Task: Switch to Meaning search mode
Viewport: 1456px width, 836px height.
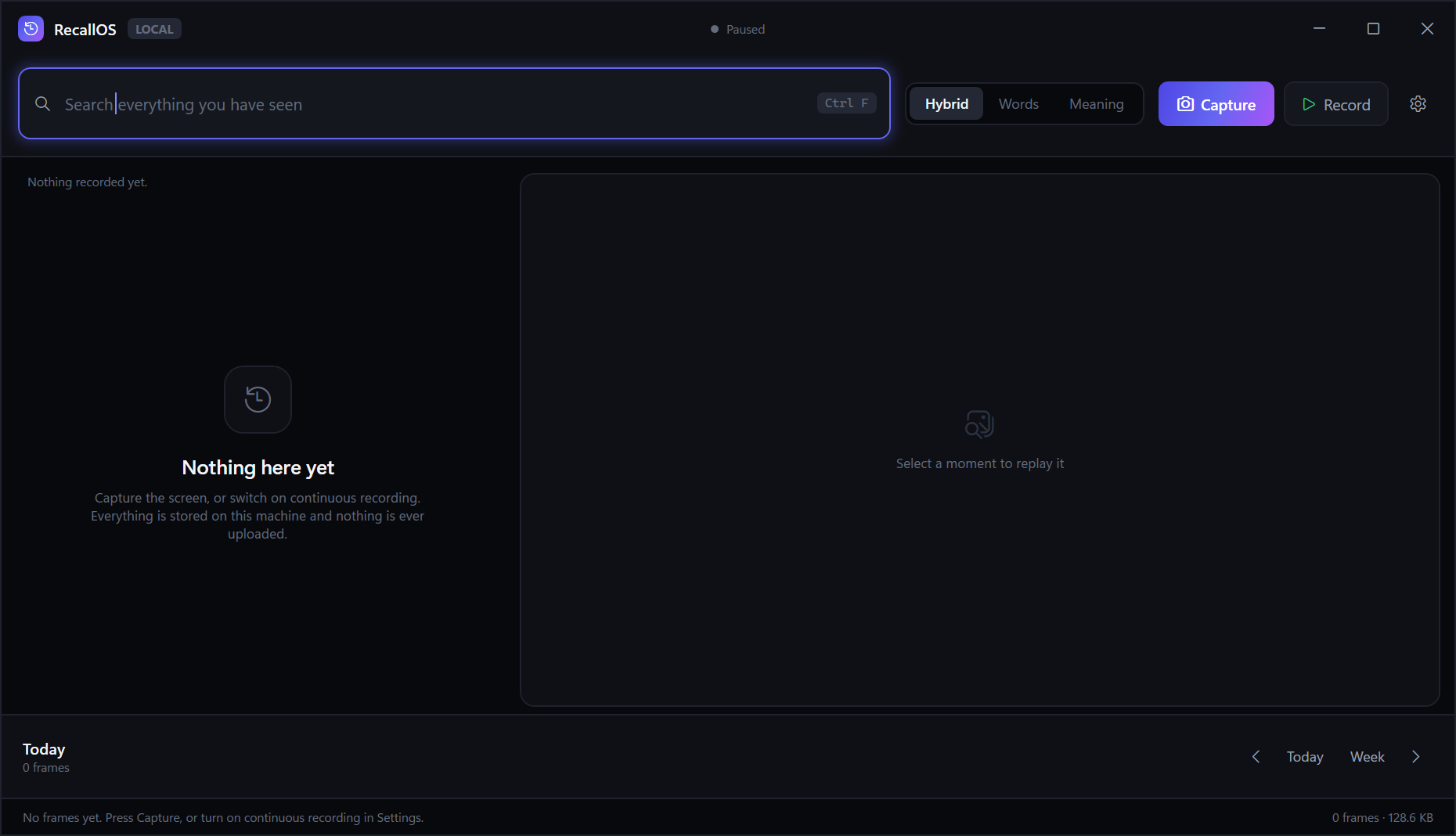Action: pyautogui.click(x=1096, y=103)
